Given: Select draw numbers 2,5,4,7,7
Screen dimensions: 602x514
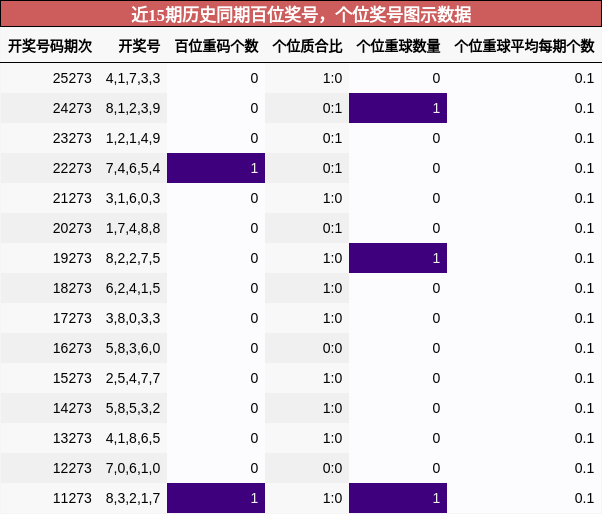Looking at the screenshot, I should (x=133, y=378).
